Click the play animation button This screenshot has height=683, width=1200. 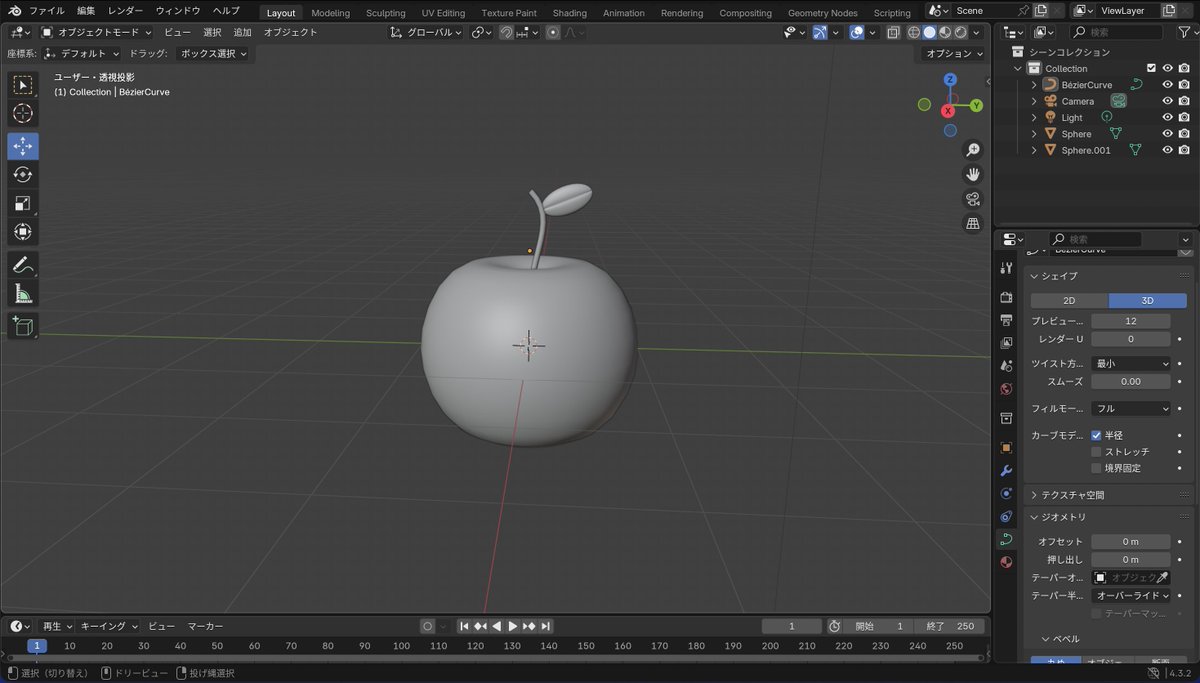click(x=513, y=626)
